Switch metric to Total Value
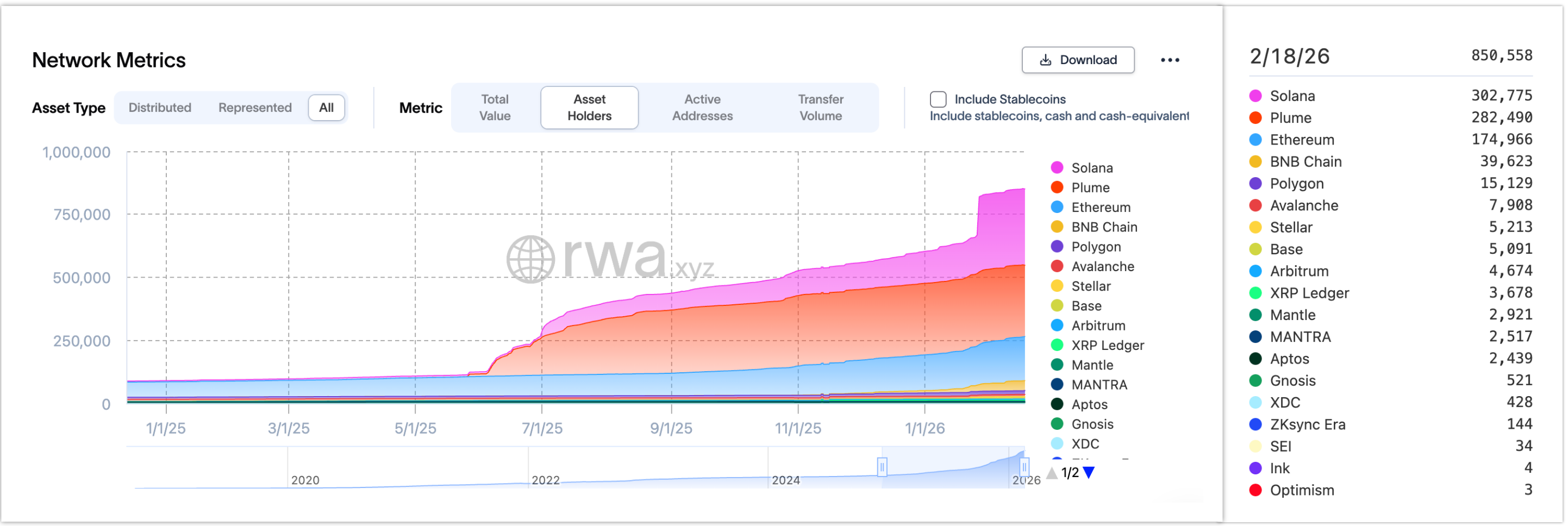The image size is (1568, 526). click(x=494, y=108)
